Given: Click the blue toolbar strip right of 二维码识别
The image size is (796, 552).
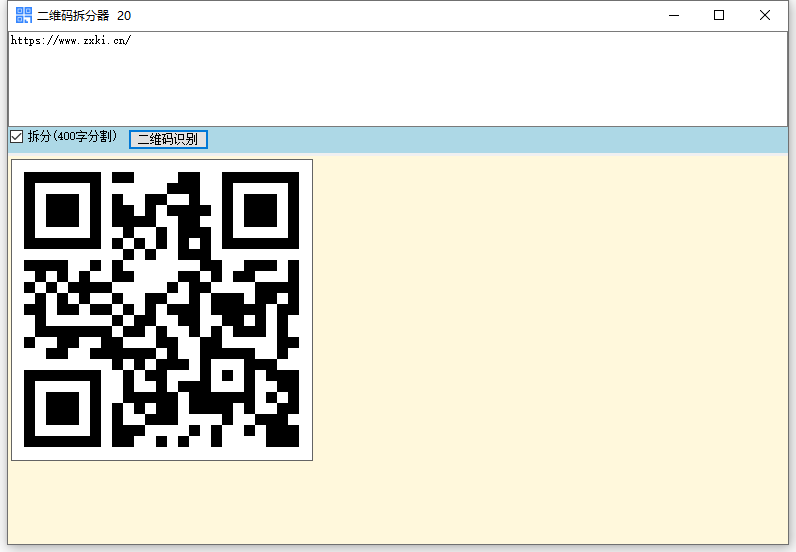Looking at the screenshot, I should point(500,140).
